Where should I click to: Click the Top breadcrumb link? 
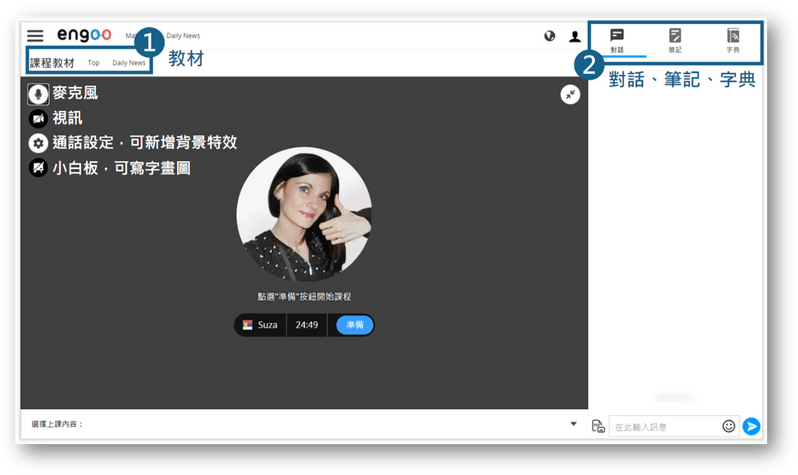93,63
